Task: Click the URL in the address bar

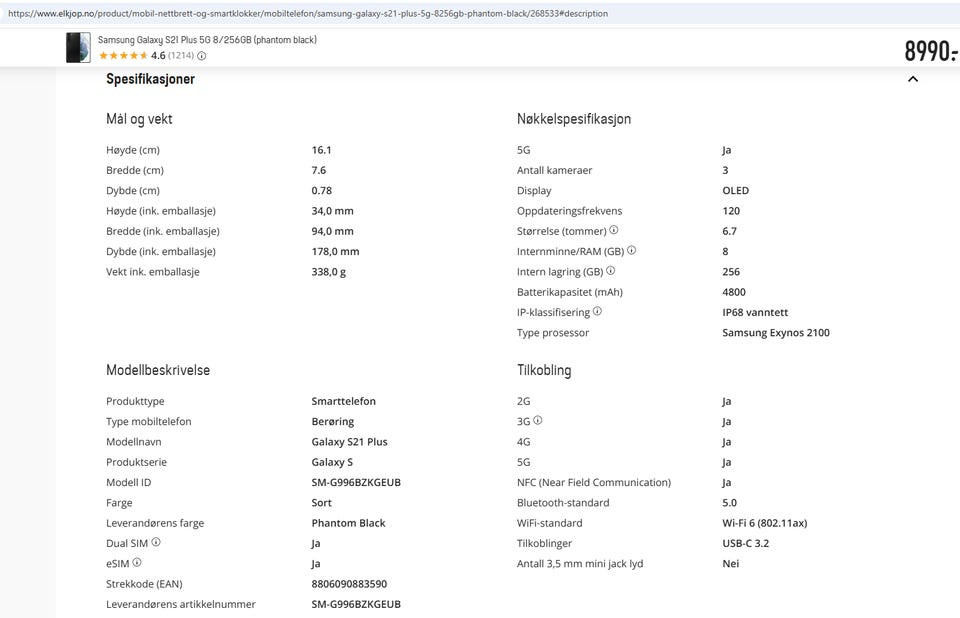Action: (308, 13)
